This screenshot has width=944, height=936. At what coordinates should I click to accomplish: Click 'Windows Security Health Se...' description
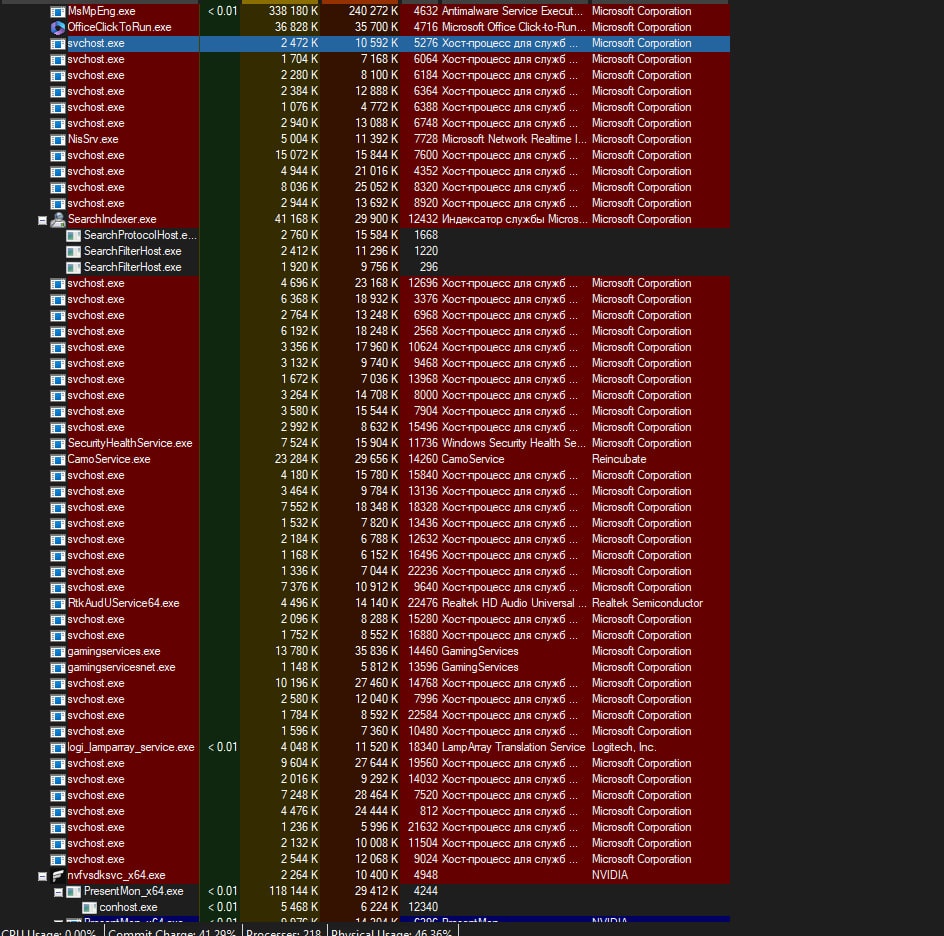coord(514,443)
